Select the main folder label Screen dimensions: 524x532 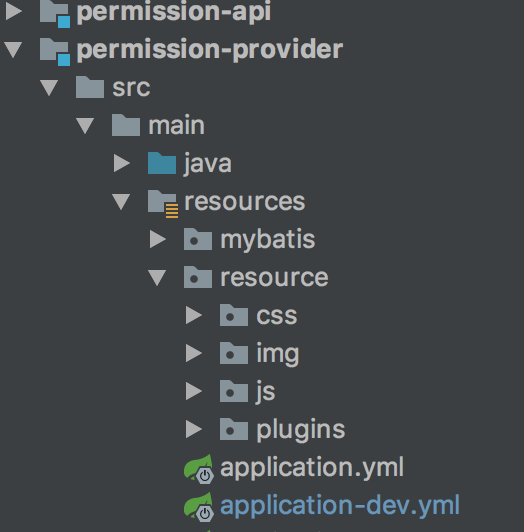click(176, 125)
